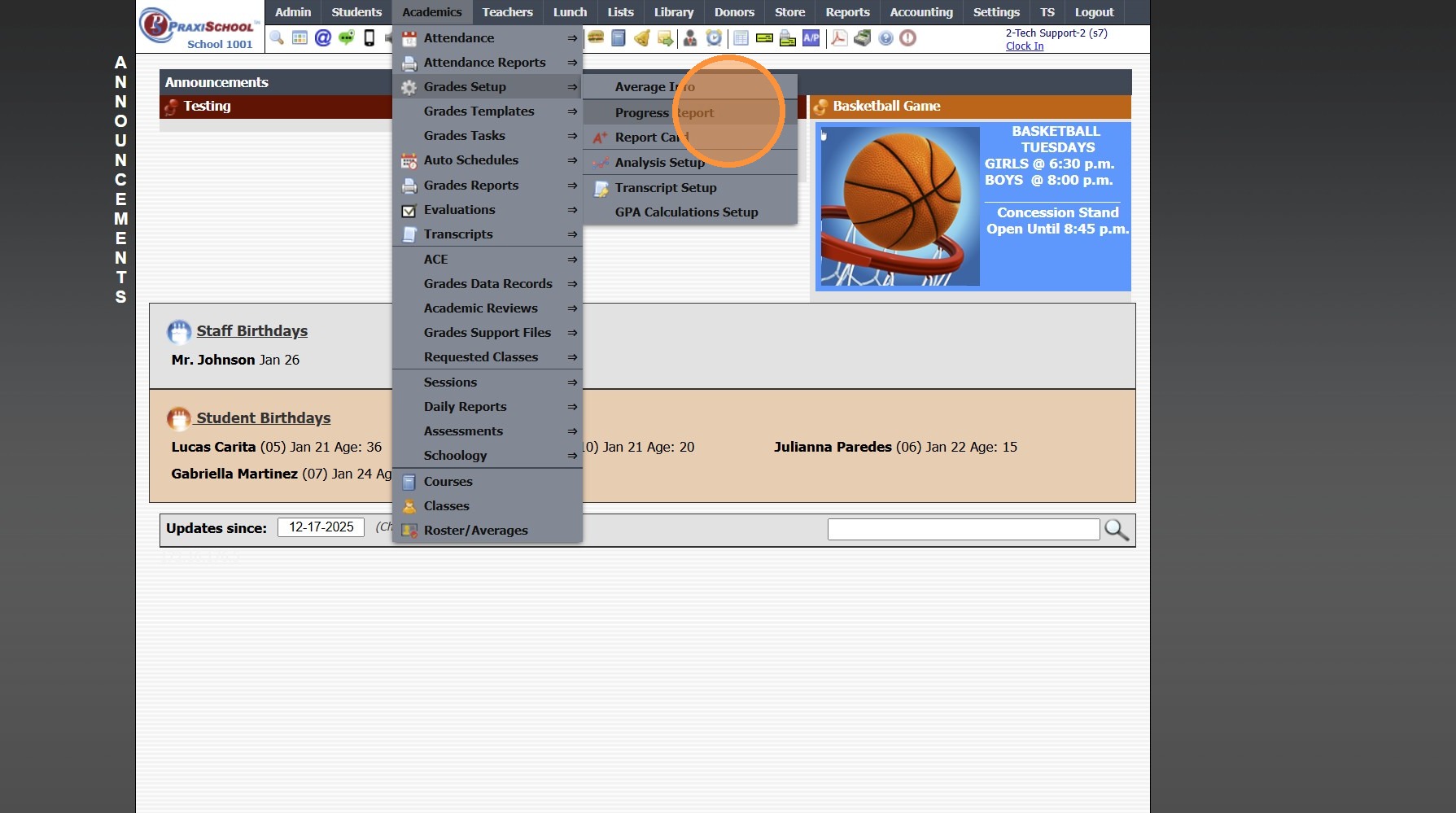Click the Grades Setup gear icon
This screenshot has width=1456, height=813.
pyautogui.click(x=409, y=87)
